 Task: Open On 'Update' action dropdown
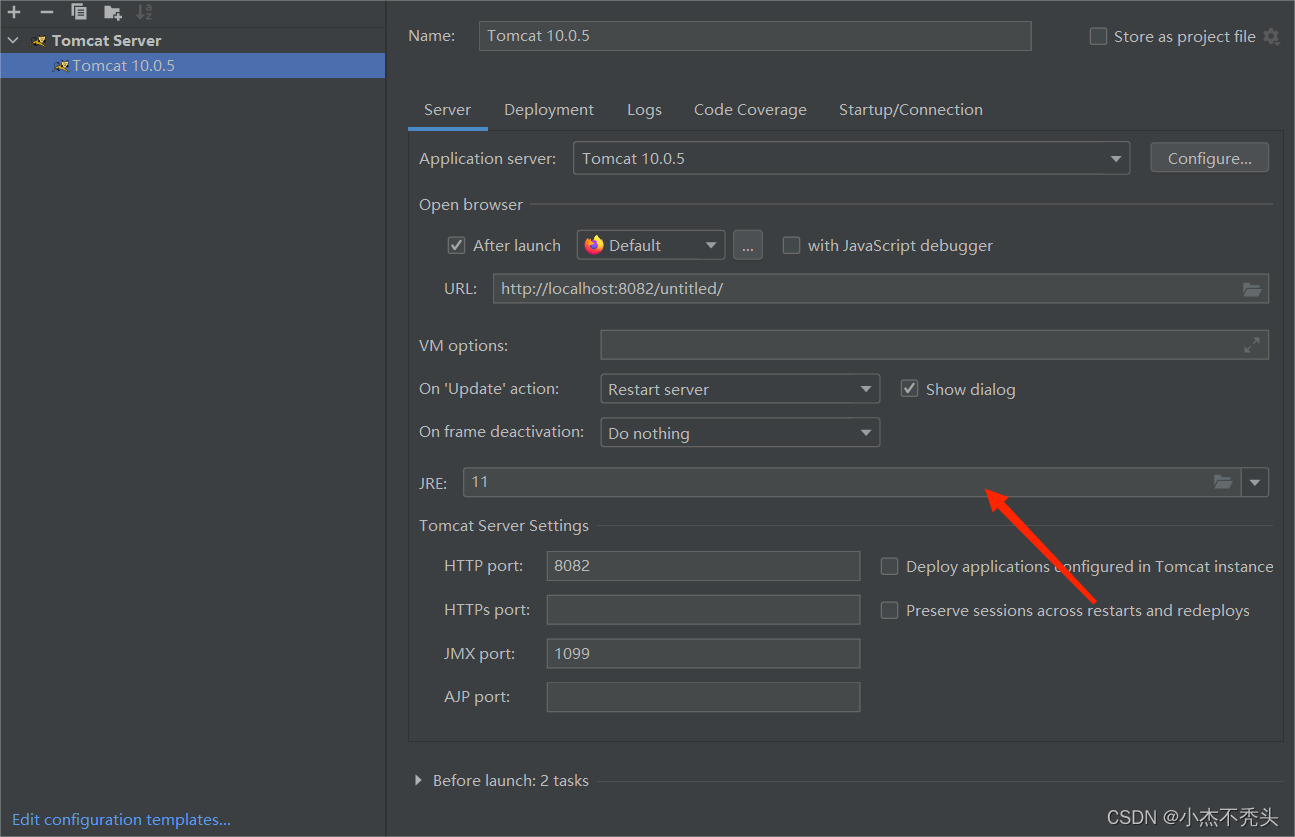740,389
